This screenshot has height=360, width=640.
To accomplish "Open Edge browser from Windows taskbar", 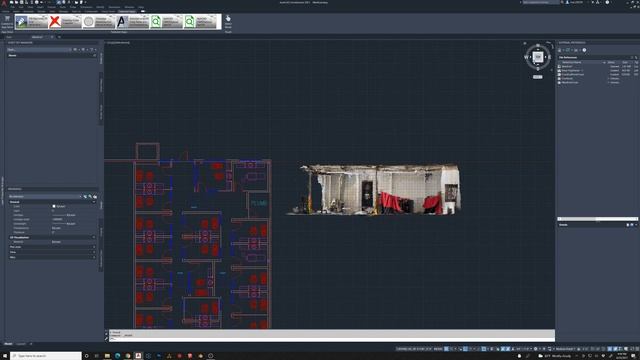I will pyautogui.click(x=118, y=356).
